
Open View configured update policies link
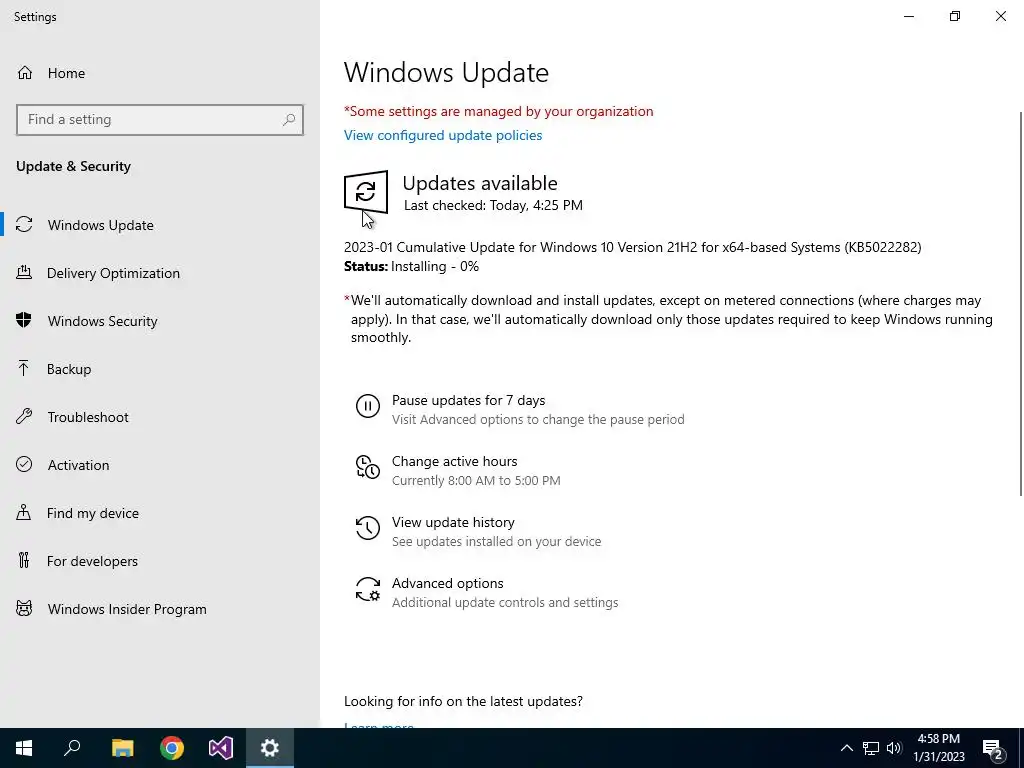tap(443, 135)
